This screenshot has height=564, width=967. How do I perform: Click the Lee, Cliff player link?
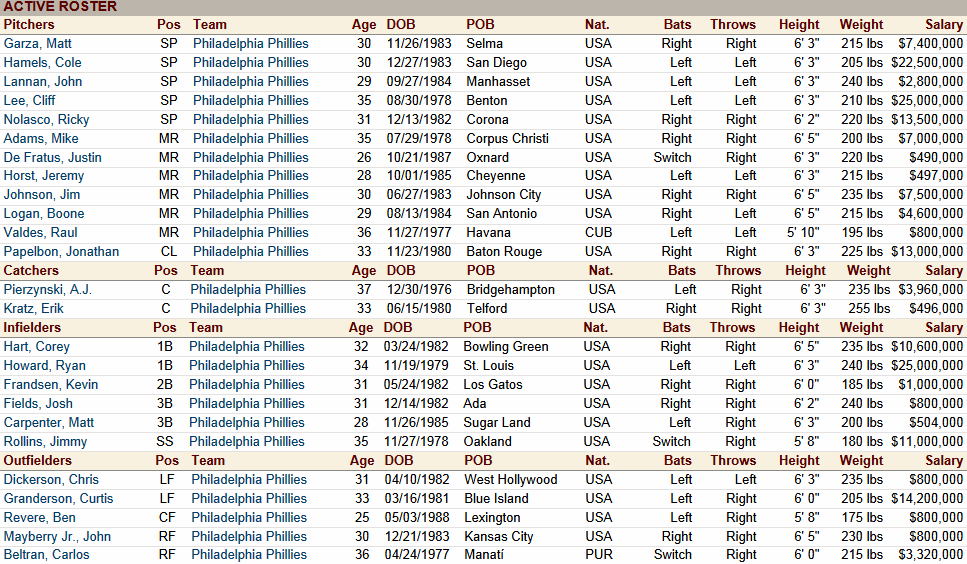(30, 101)
